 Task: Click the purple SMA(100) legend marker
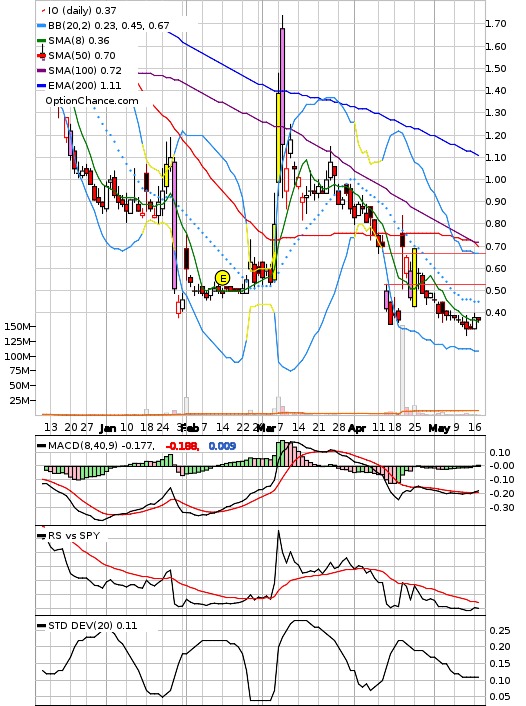41,71
